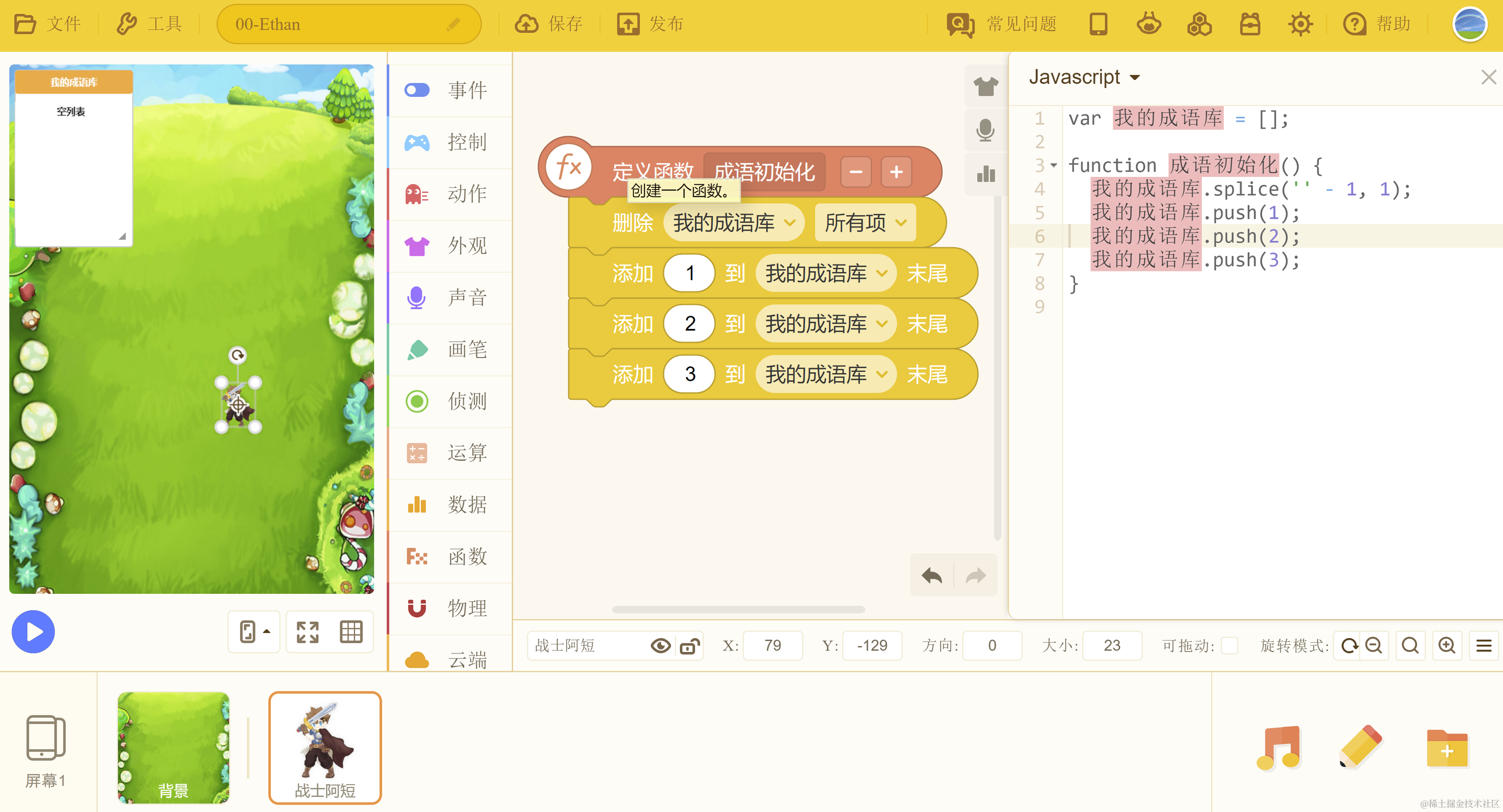Collapse function fold arrow at line 3
The image size is (1503, 812).
click(1054, 165)
